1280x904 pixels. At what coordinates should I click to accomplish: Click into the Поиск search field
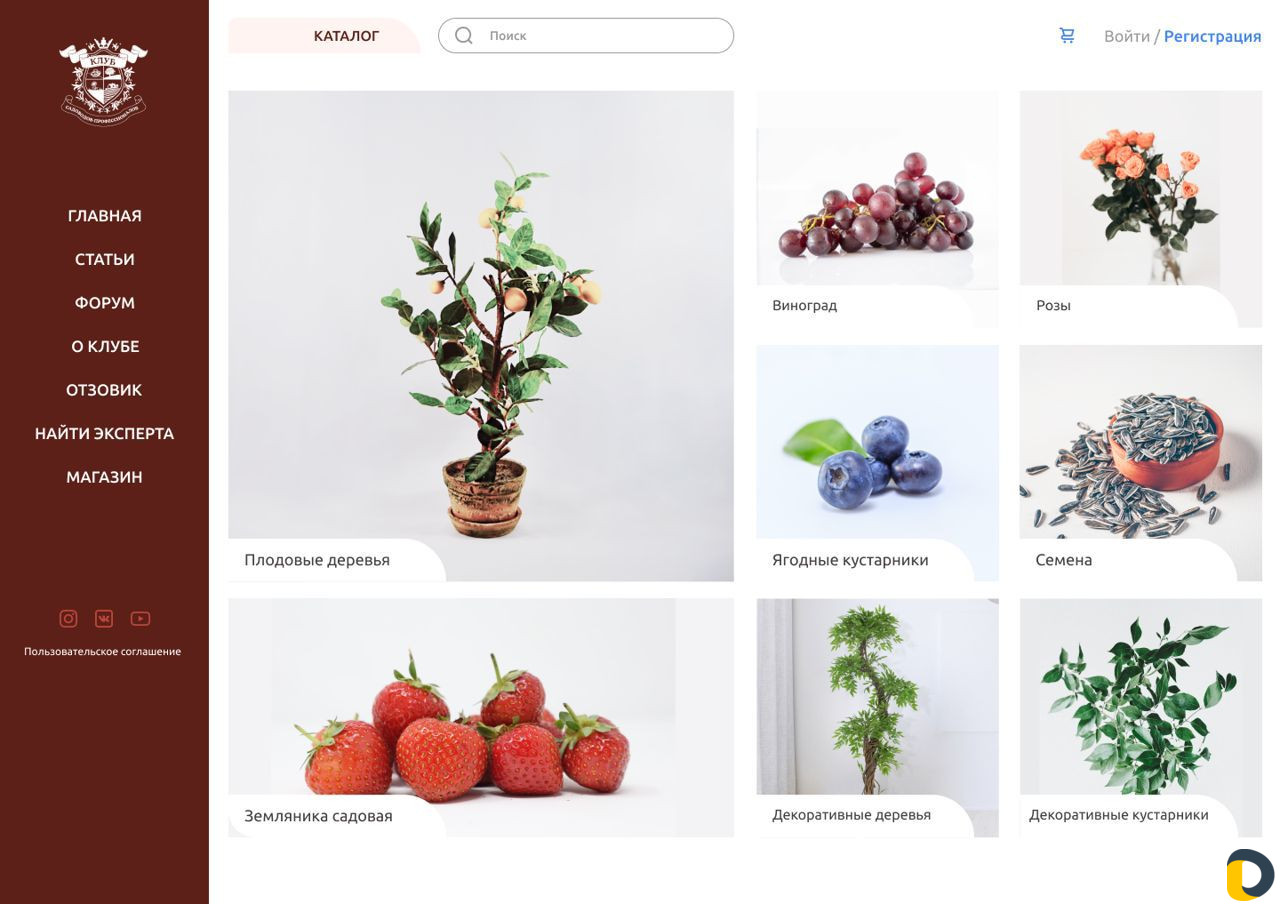pos(586,36)
